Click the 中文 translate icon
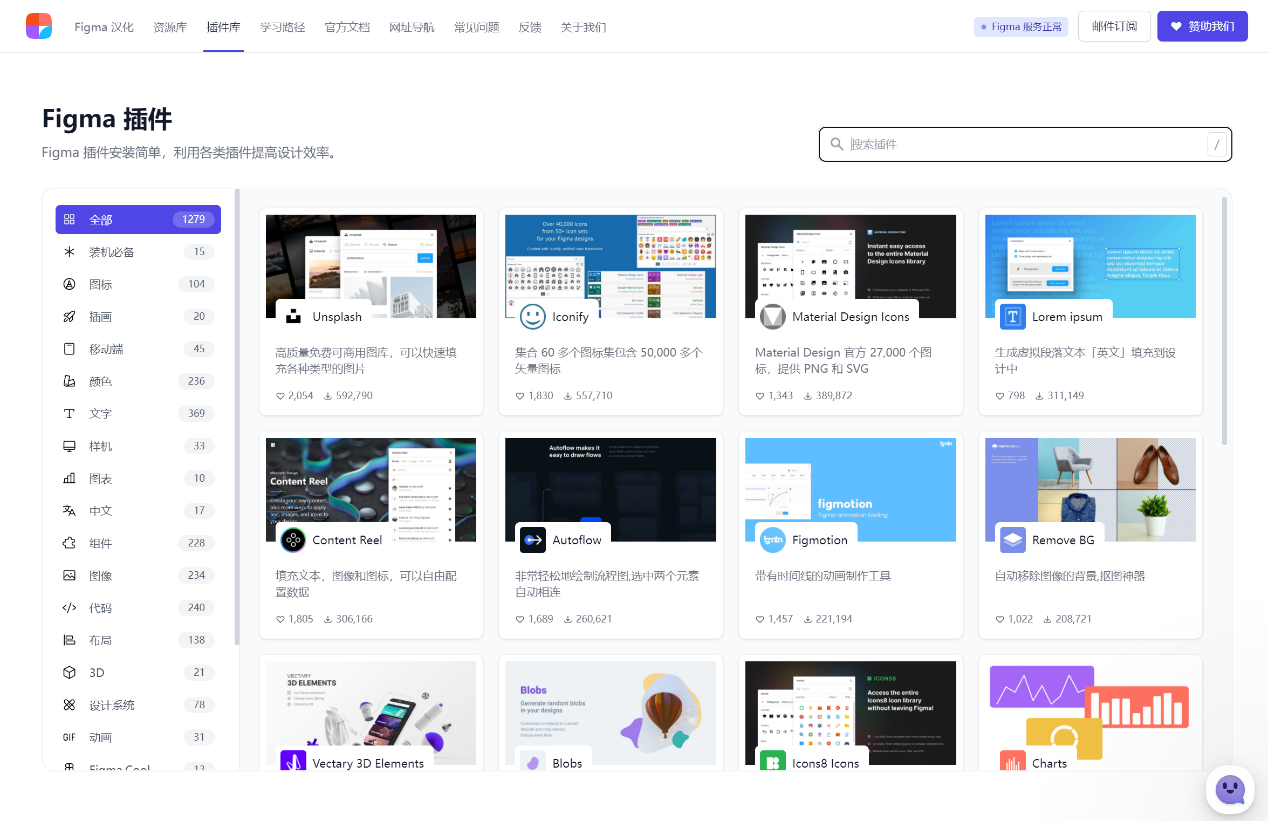The width and height of the screenshot is (1268, 821). (x=69, y=511)
